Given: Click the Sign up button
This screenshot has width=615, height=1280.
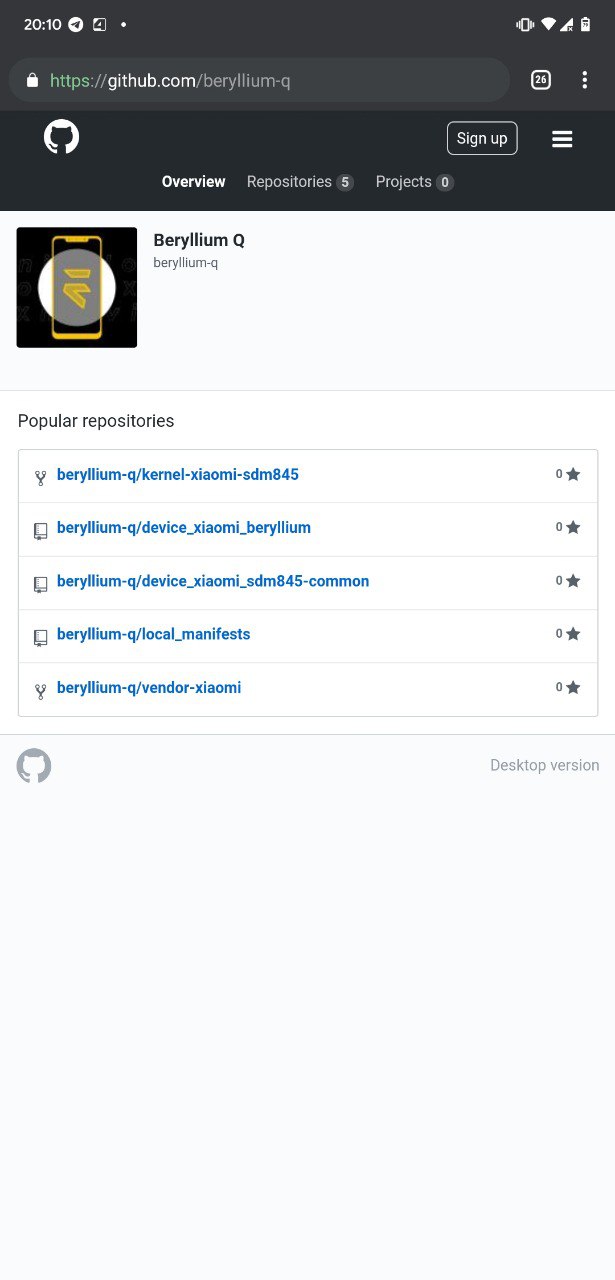Looking at the screenshot, I should tap(482, 138).
